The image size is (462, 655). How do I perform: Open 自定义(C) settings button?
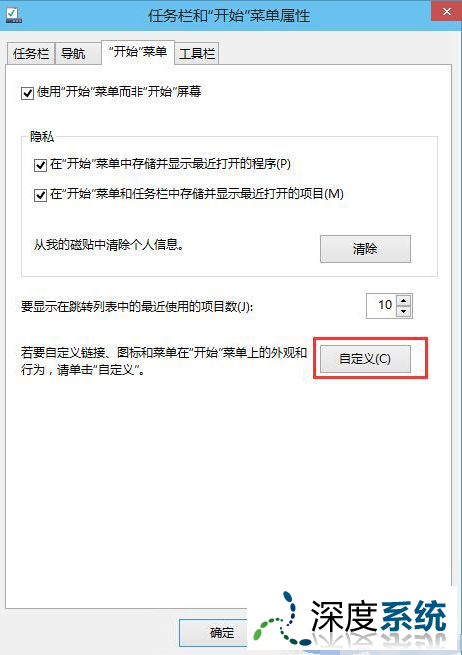pyautogui.click(x=365, y=359)
